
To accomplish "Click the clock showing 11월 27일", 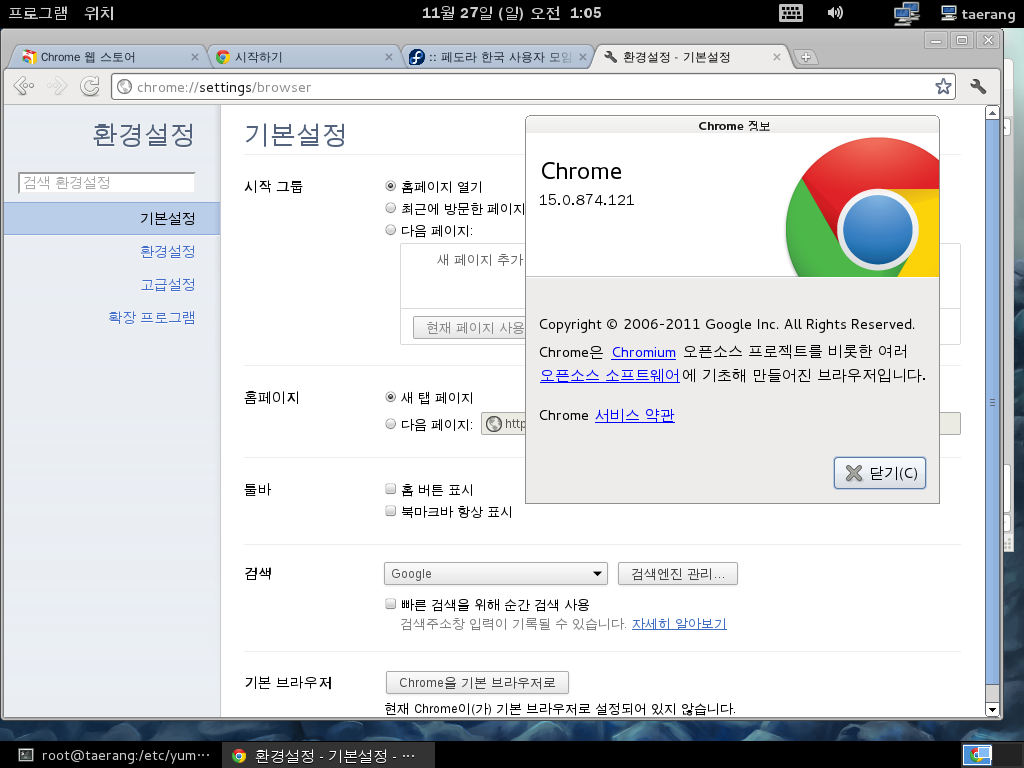I will pyautogui.click(x=511, y=13).
